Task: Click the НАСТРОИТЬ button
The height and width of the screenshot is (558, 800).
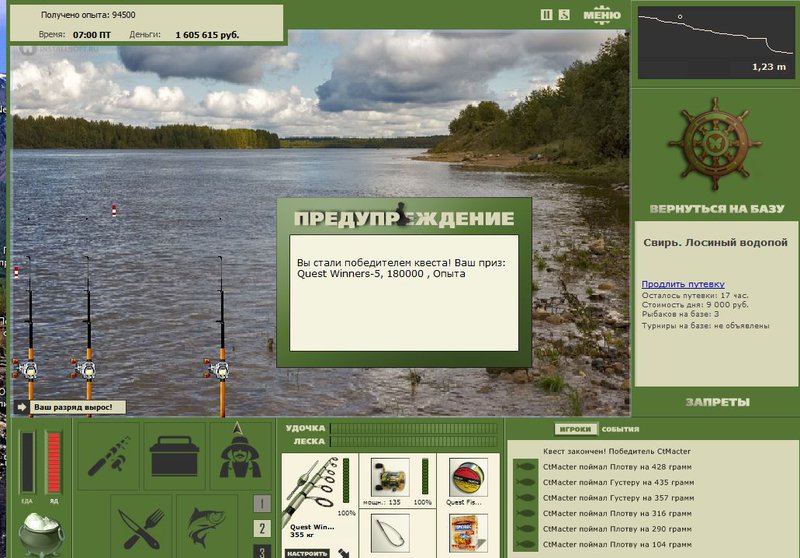Action: coord(307,553)
